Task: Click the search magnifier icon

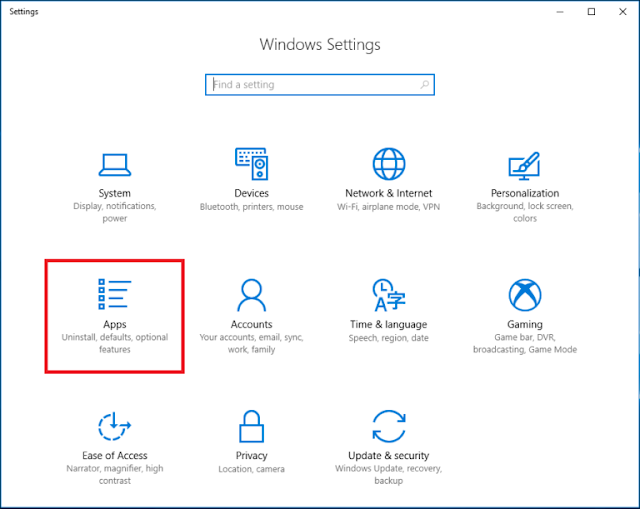Action: [424, 84]
